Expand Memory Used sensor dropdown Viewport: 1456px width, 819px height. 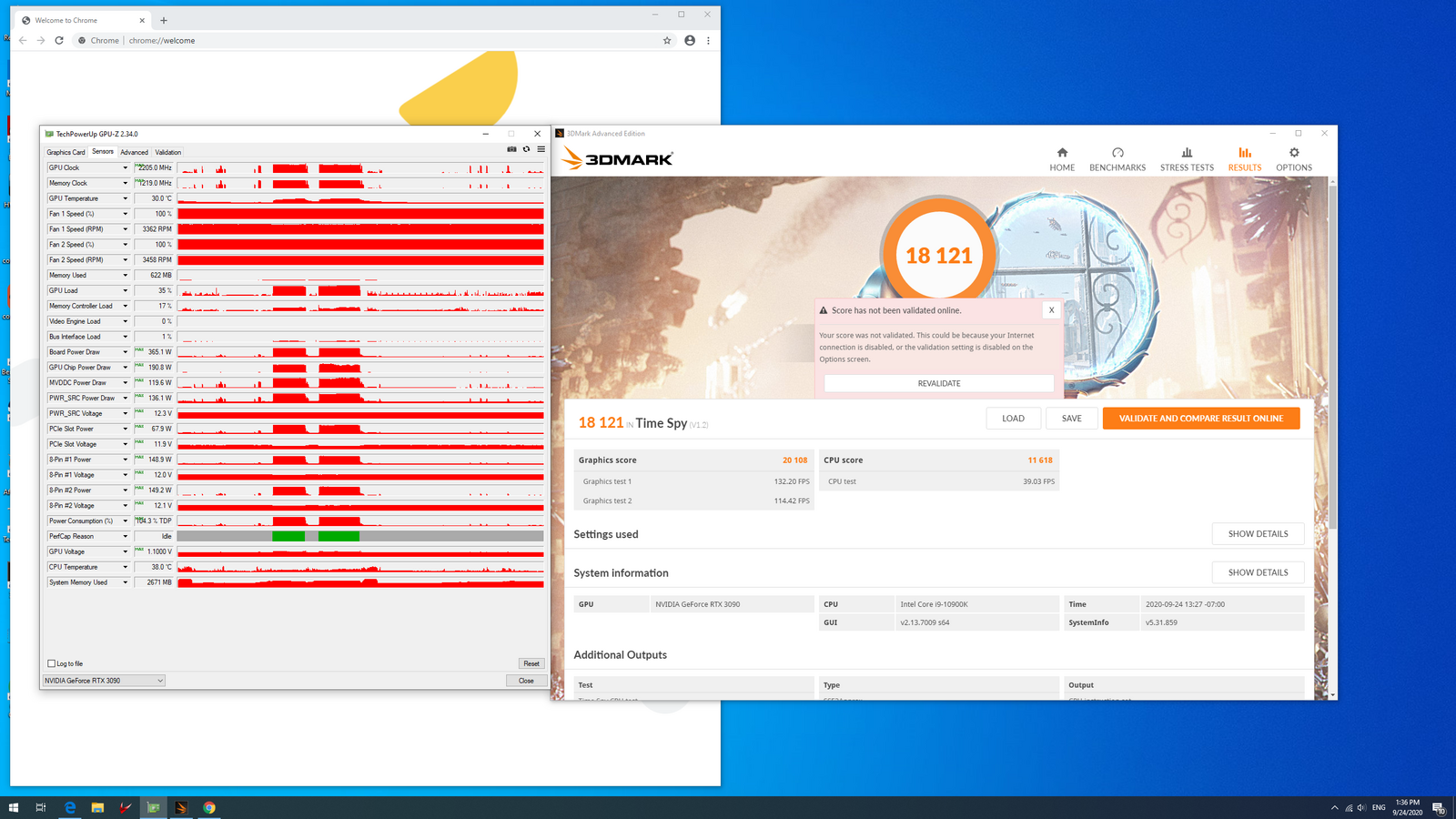point(126,275)
